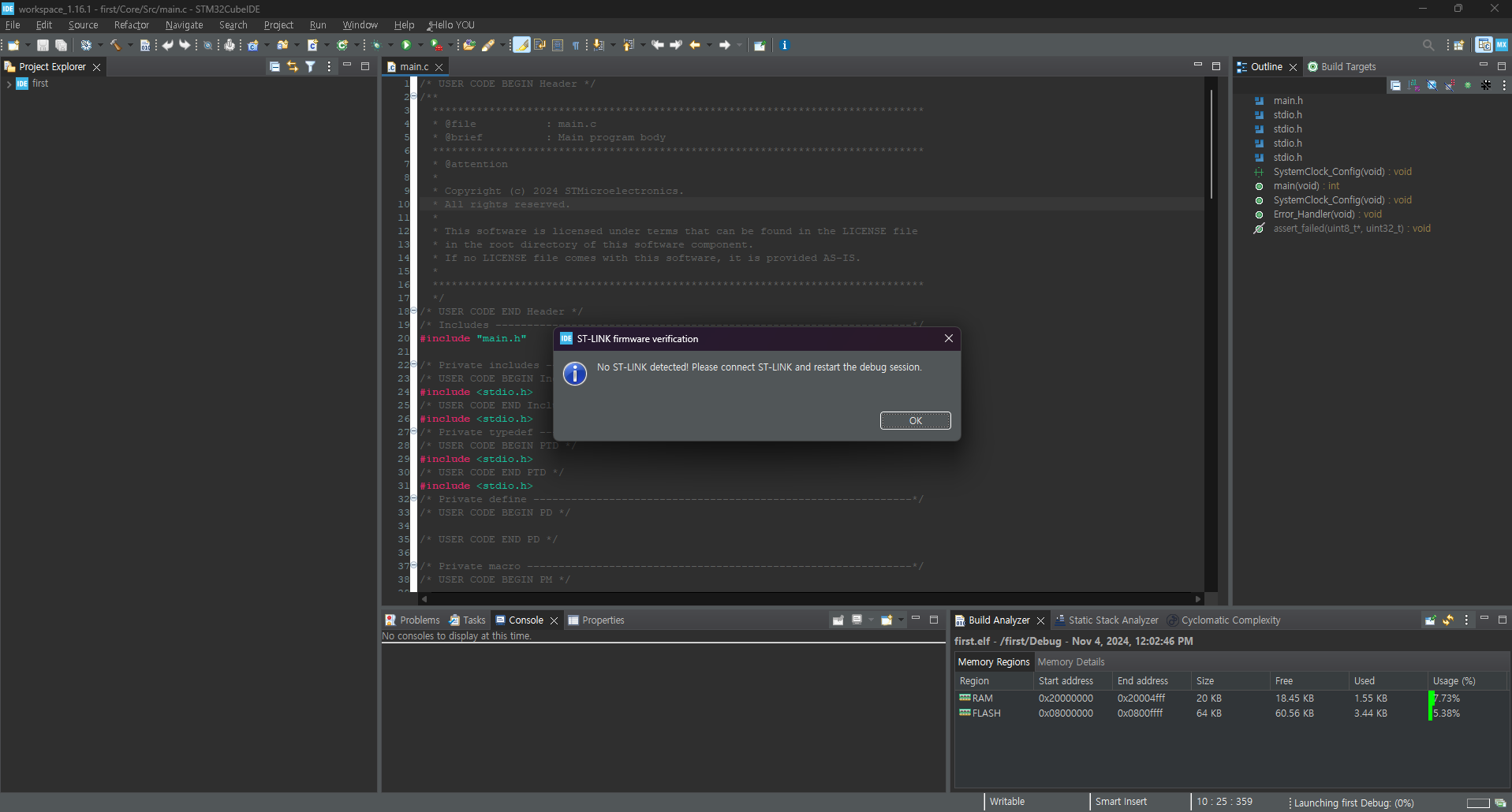
Task: Close the ST-LINK firmware verification dialog
Action: pyautogui.click(x=948, y=338)
